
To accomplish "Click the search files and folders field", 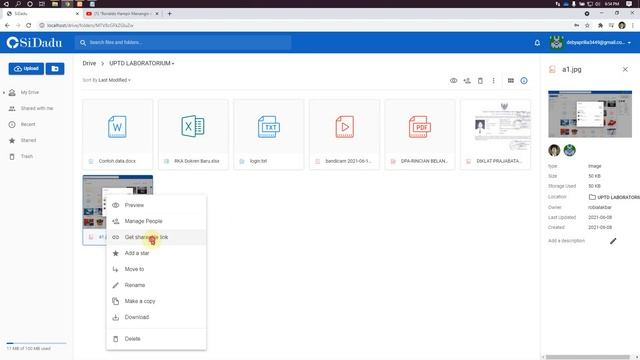I will coord(183,42).
